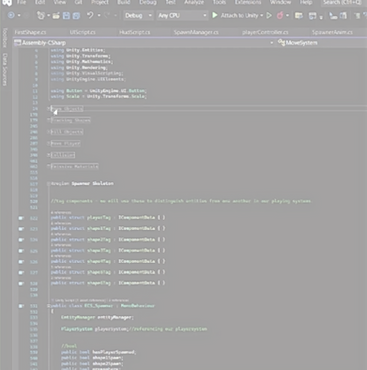Click margin glyph beside shape3Tag struct line
Screen dimensions: 367x370
tap(21, 251)
